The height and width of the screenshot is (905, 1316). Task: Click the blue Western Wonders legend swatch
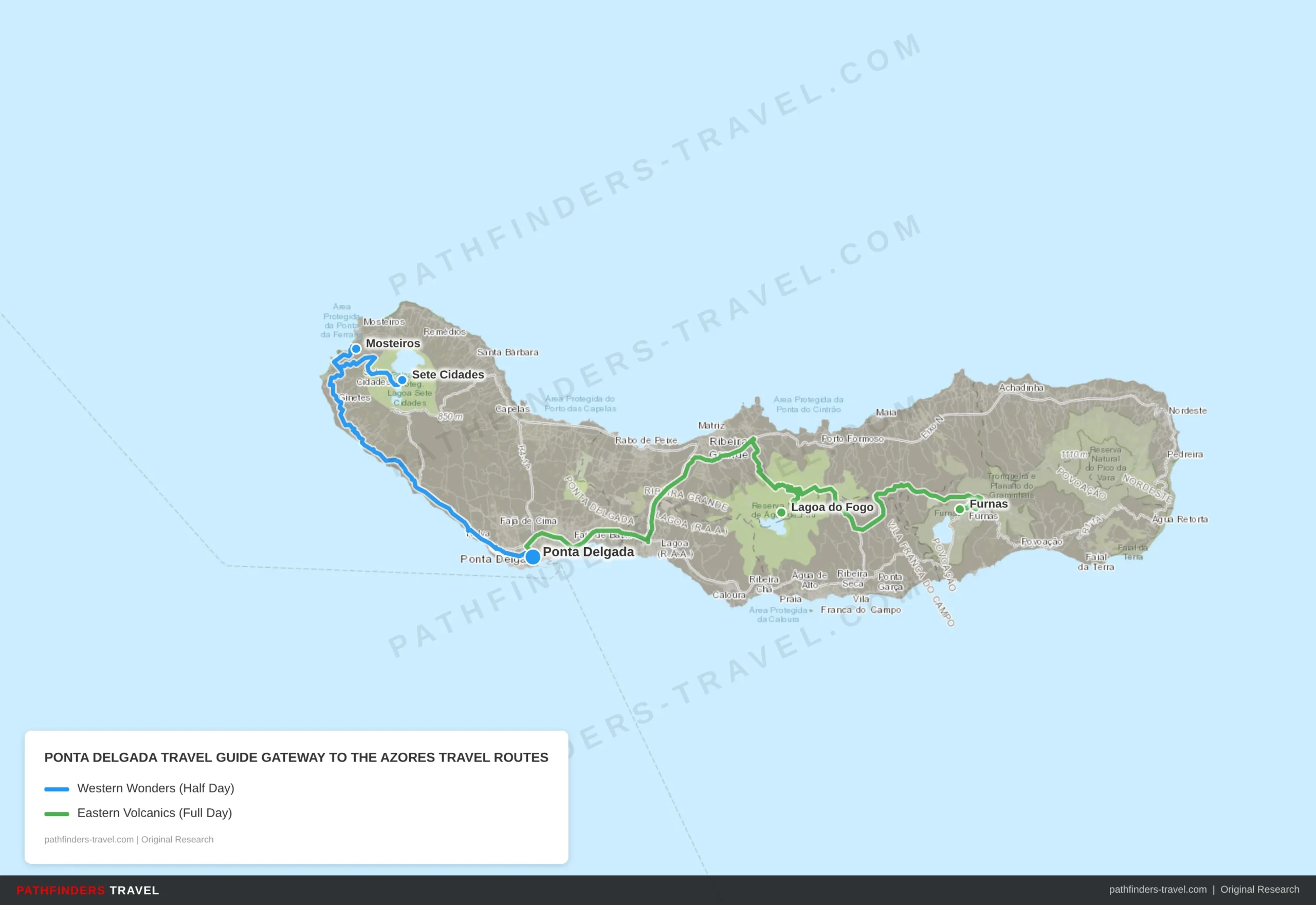pos(57,789)
